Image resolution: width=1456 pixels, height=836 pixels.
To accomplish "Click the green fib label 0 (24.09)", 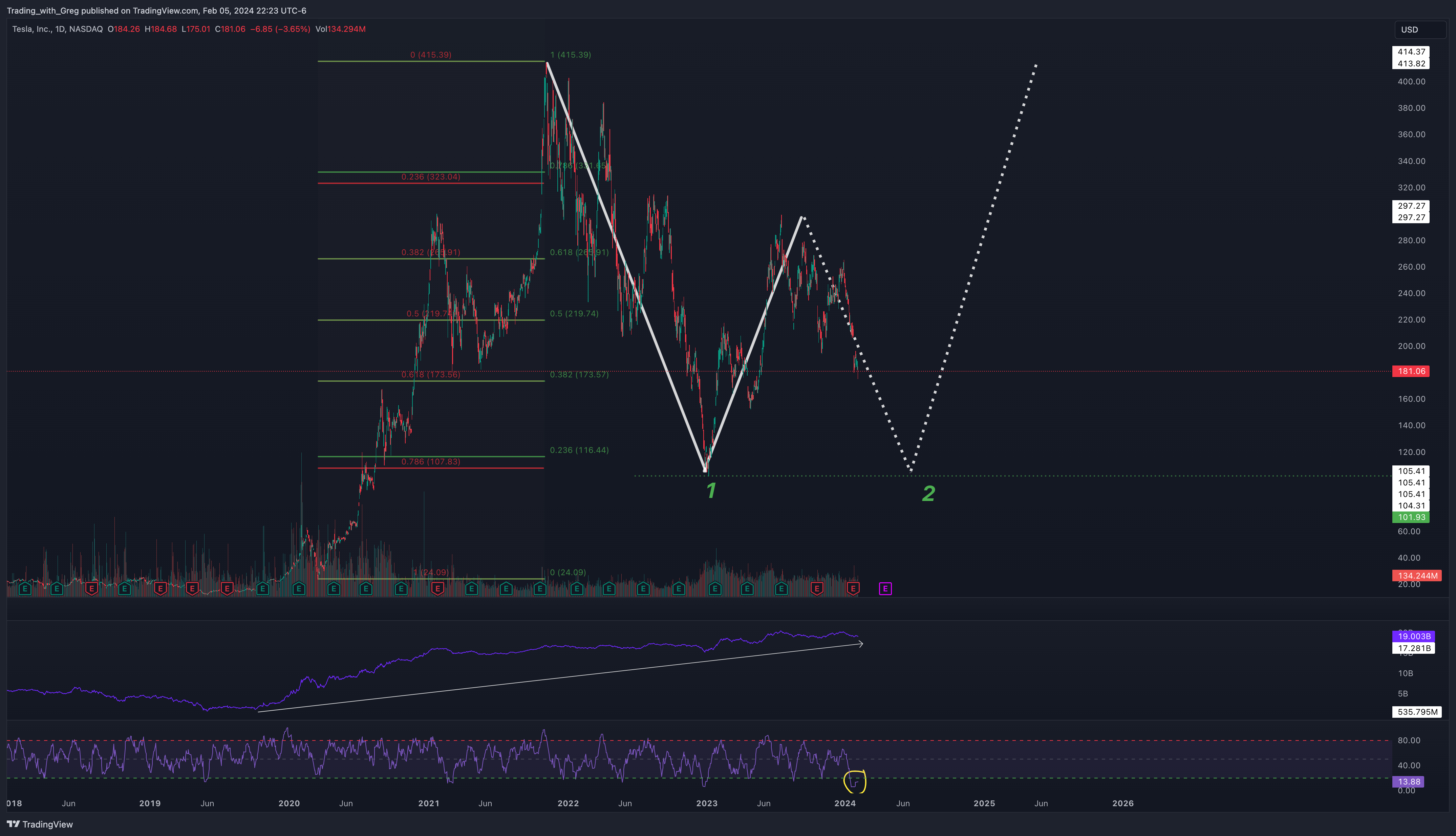I will [568, 572].
